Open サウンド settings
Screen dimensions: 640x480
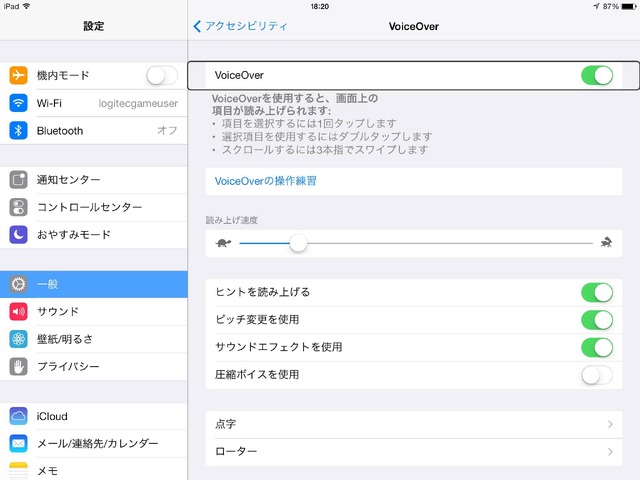tap(93, 311)
